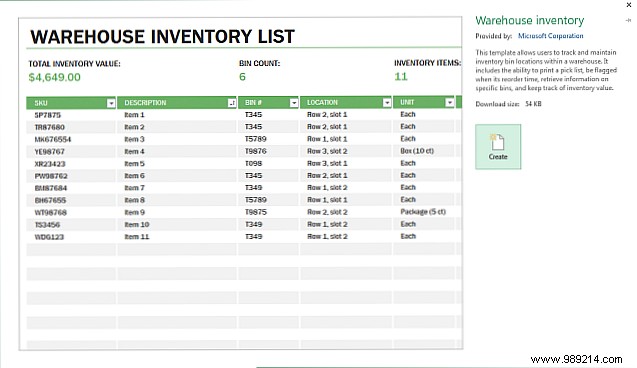637x368 pixels.
Task: Select the SKU cell SP7875
Action: pos(48,115)
